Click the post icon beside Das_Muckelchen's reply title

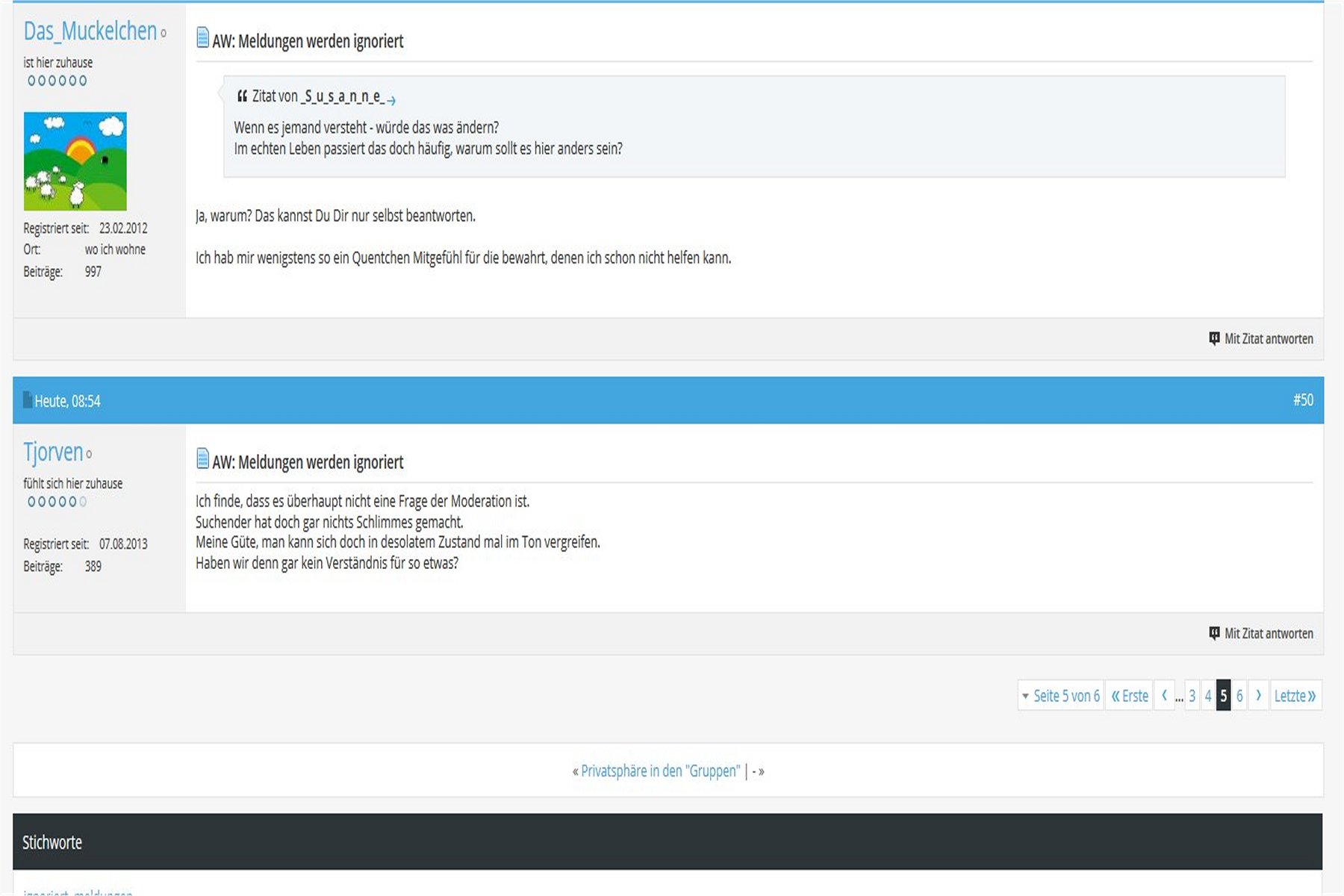(x=202, y=38)
